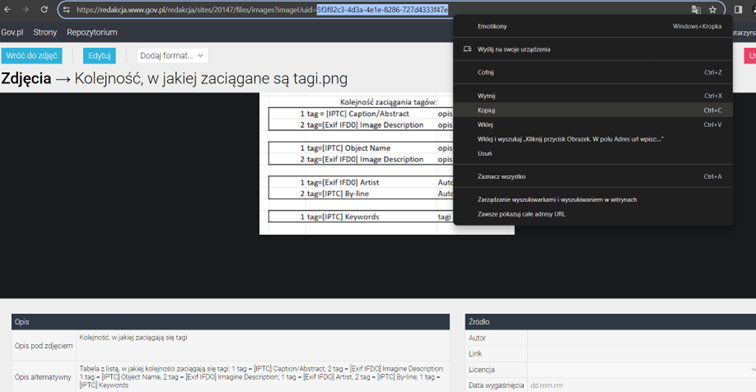The height and width of the screenshot is (392, 756).
Task: Choose Emotikony from the context menu
Action: [x=593, y=27]
